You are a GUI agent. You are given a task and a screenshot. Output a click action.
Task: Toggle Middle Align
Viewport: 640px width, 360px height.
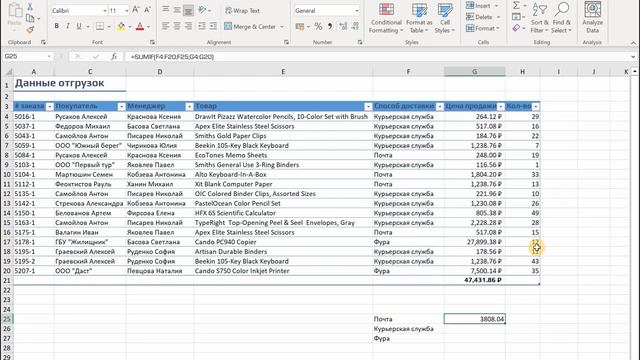177,10
